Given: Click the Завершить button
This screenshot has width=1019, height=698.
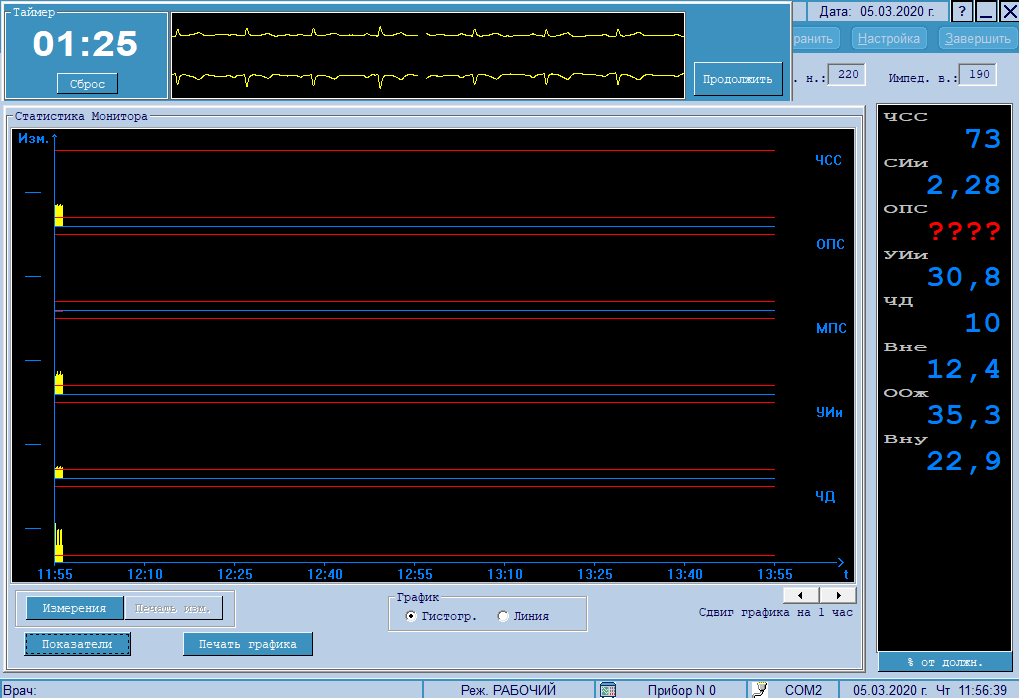Looking at the screenshot, I should point(977,38).
